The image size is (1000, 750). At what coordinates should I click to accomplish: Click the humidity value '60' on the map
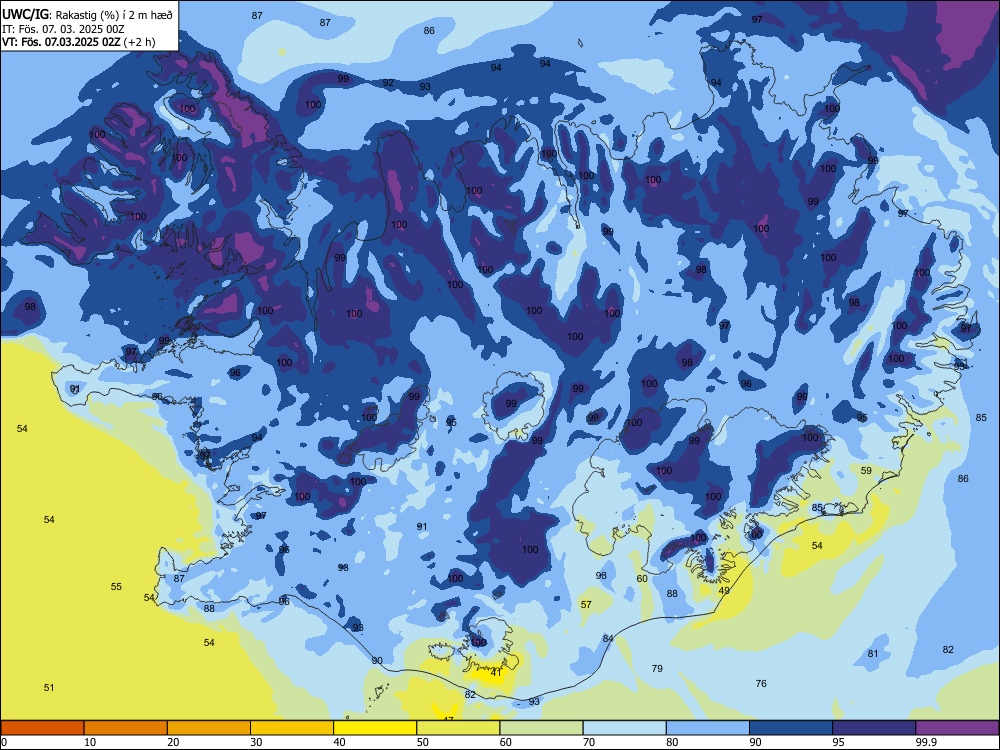click(x=642, y=578)
